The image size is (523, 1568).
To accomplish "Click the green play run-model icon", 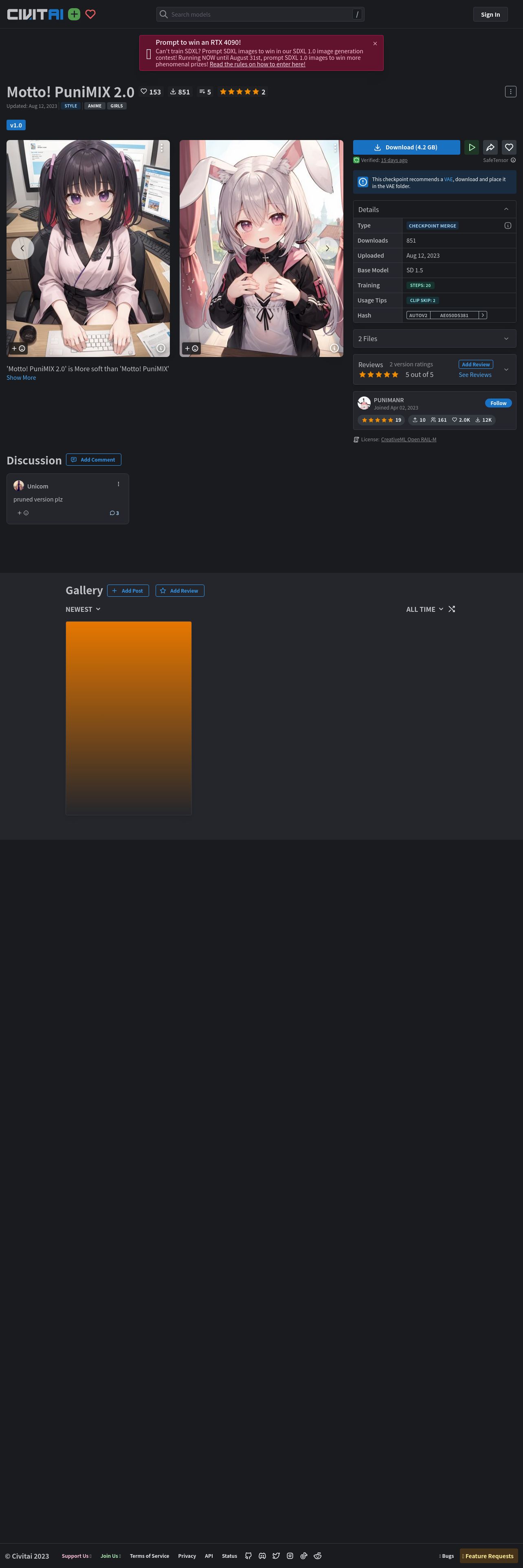I will 471,147.
